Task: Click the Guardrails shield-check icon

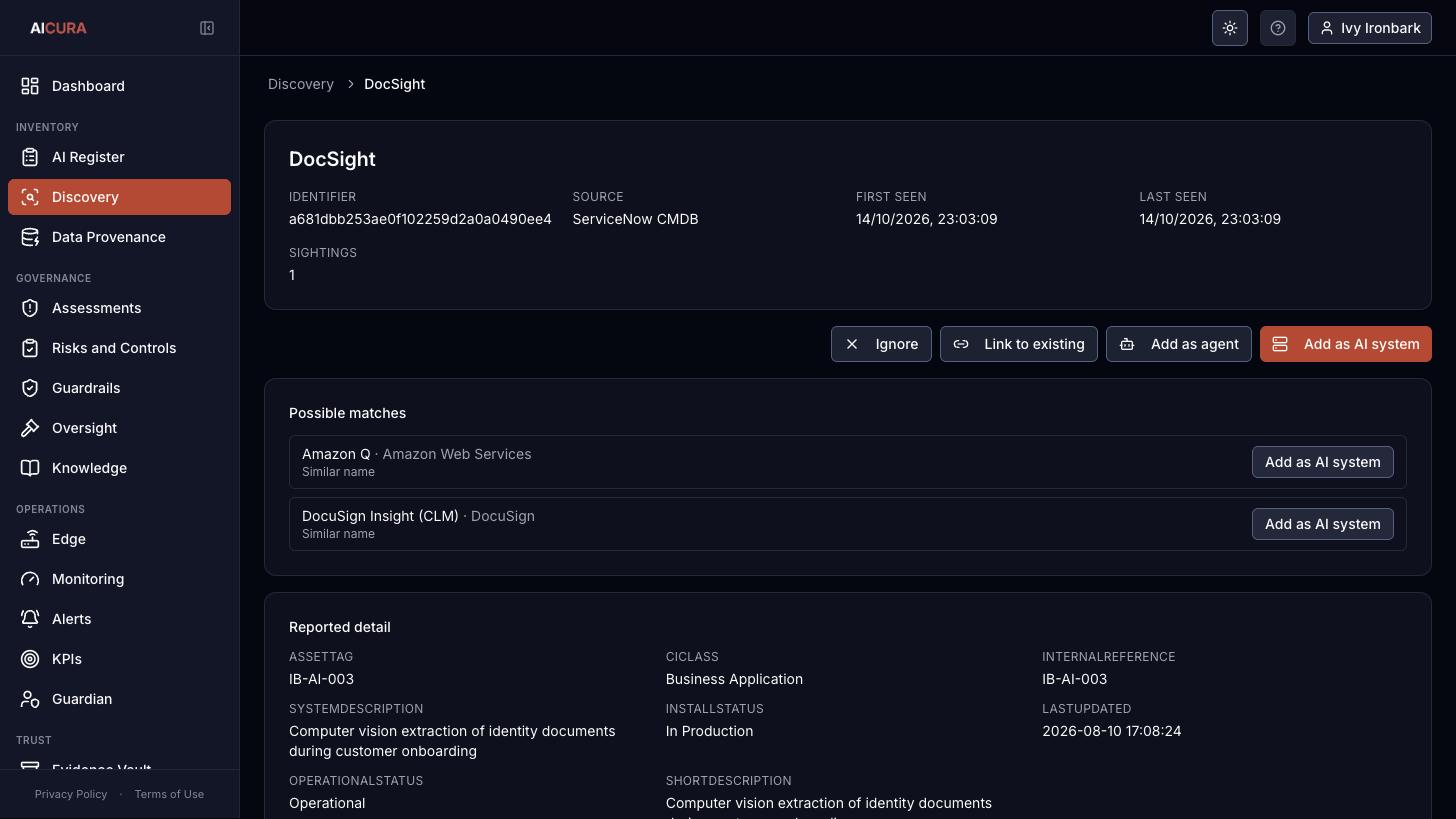Action: click(x=30, y=388)
